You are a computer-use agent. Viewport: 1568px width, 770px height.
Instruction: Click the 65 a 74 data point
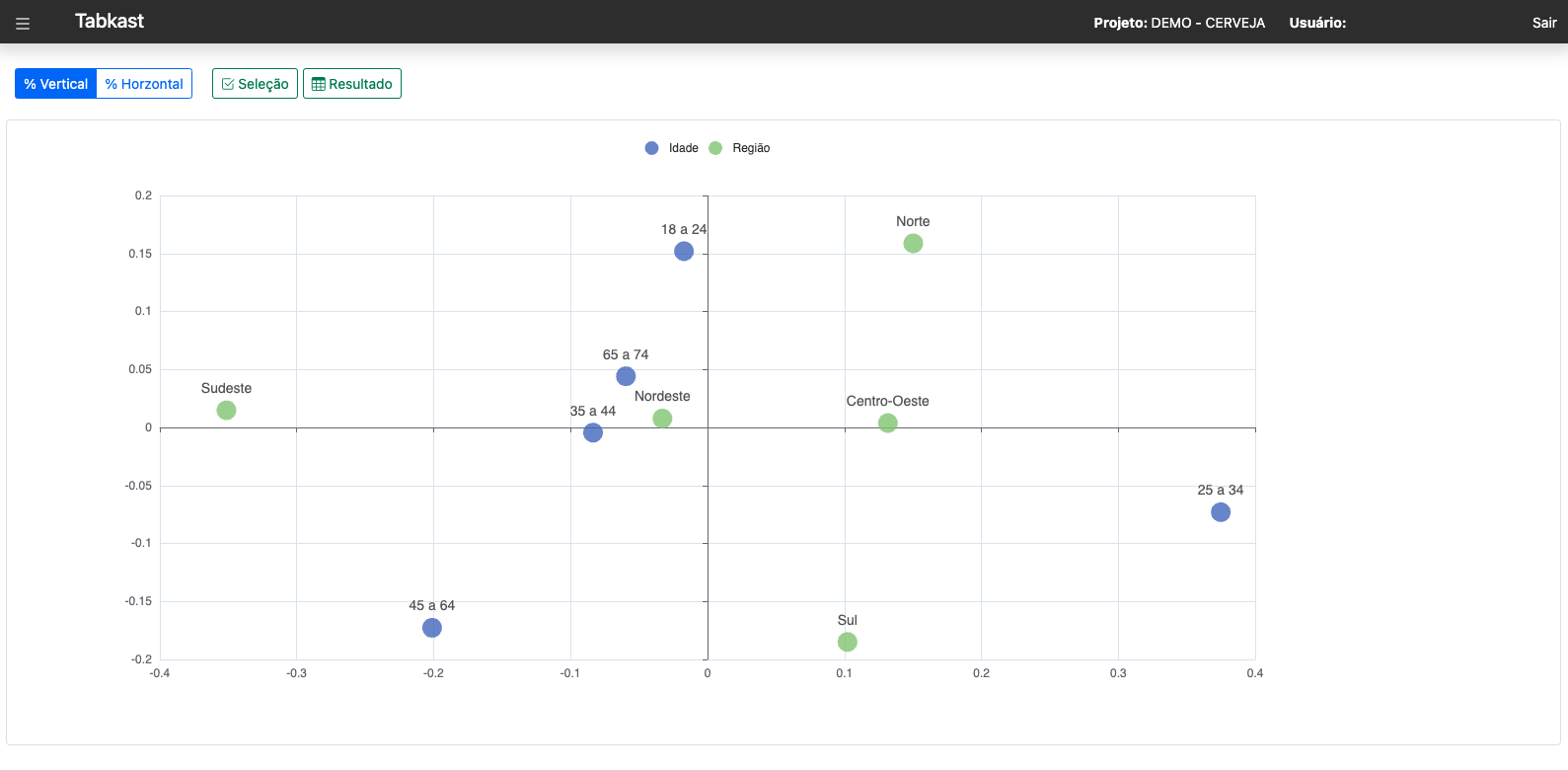(626, 376)
